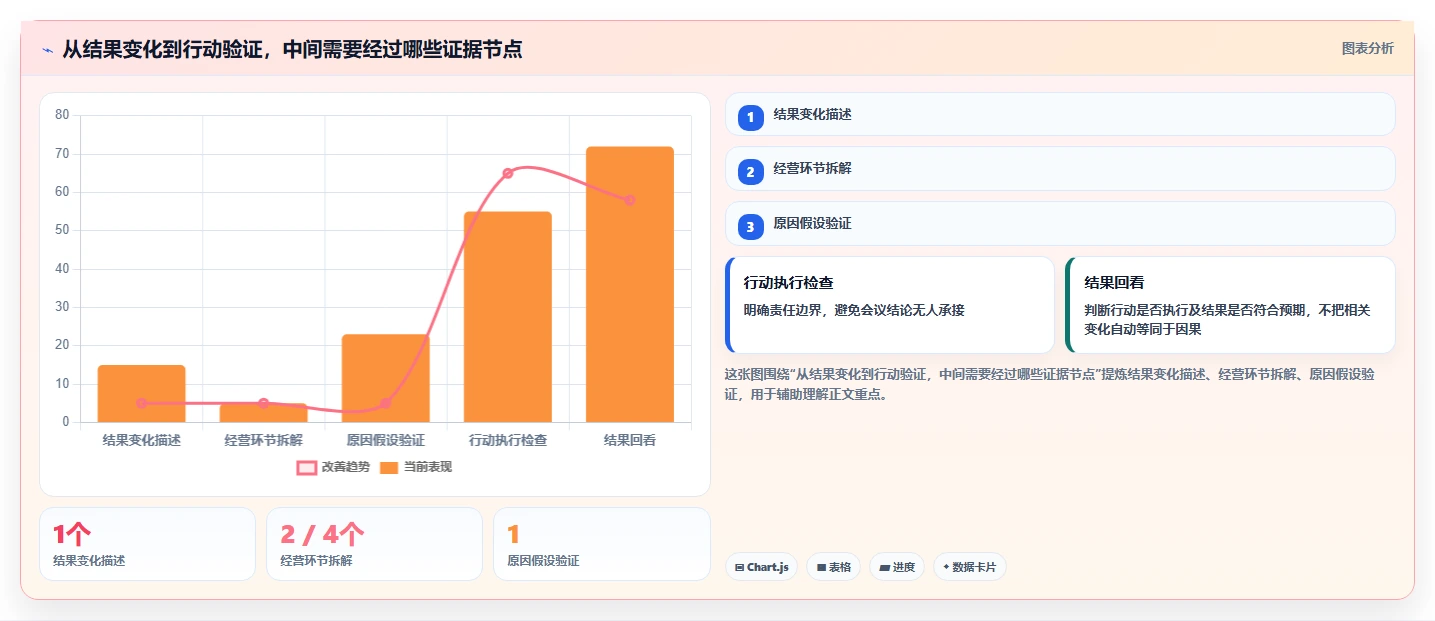Viewport: 1435px width, 621px height.
Task: Click the number 2 badge icon
Action: (750, 171)
